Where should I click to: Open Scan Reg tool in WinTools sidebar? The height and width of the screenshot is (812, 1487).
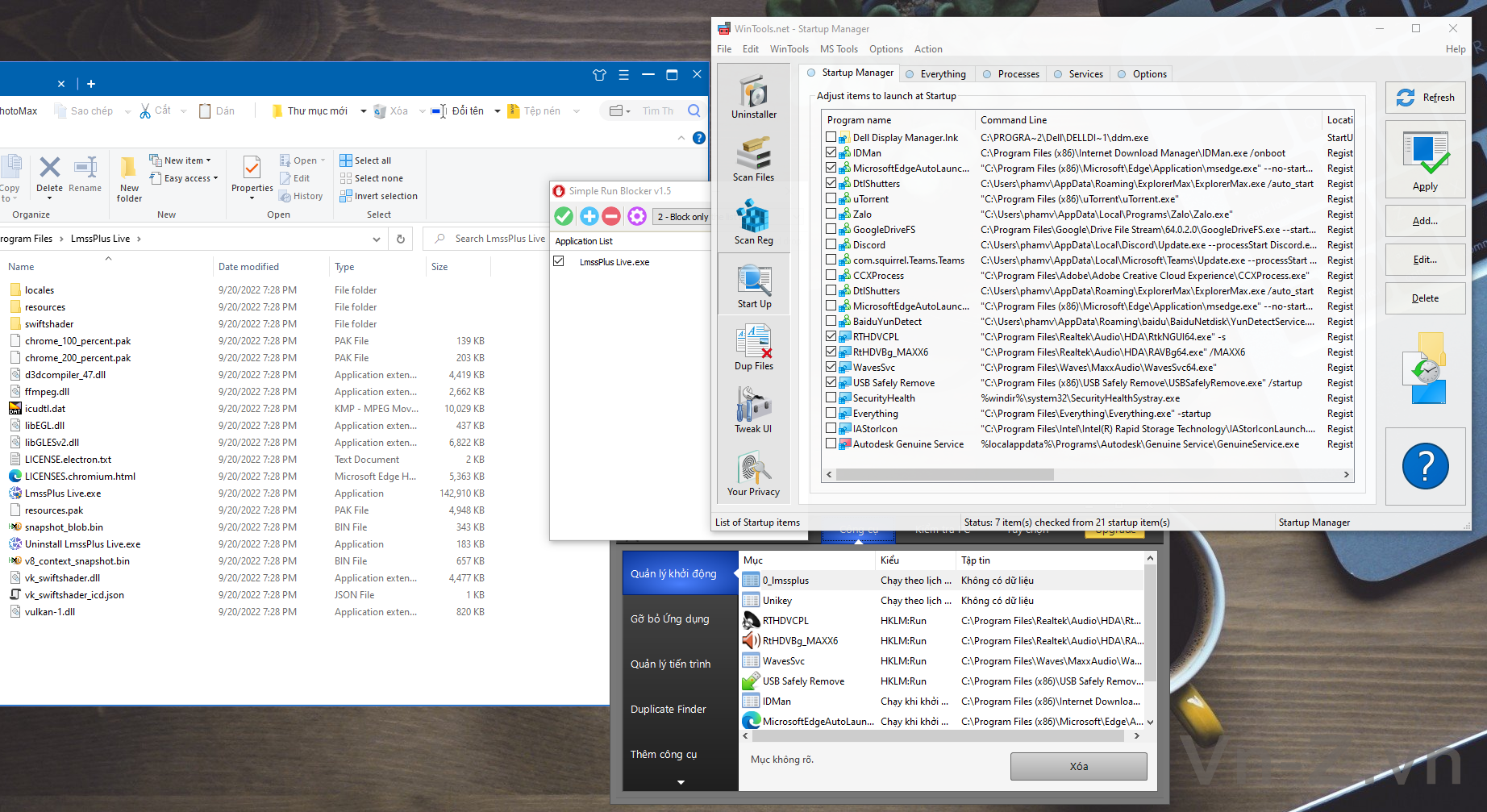pyautogui.click(x=753, y=222)
